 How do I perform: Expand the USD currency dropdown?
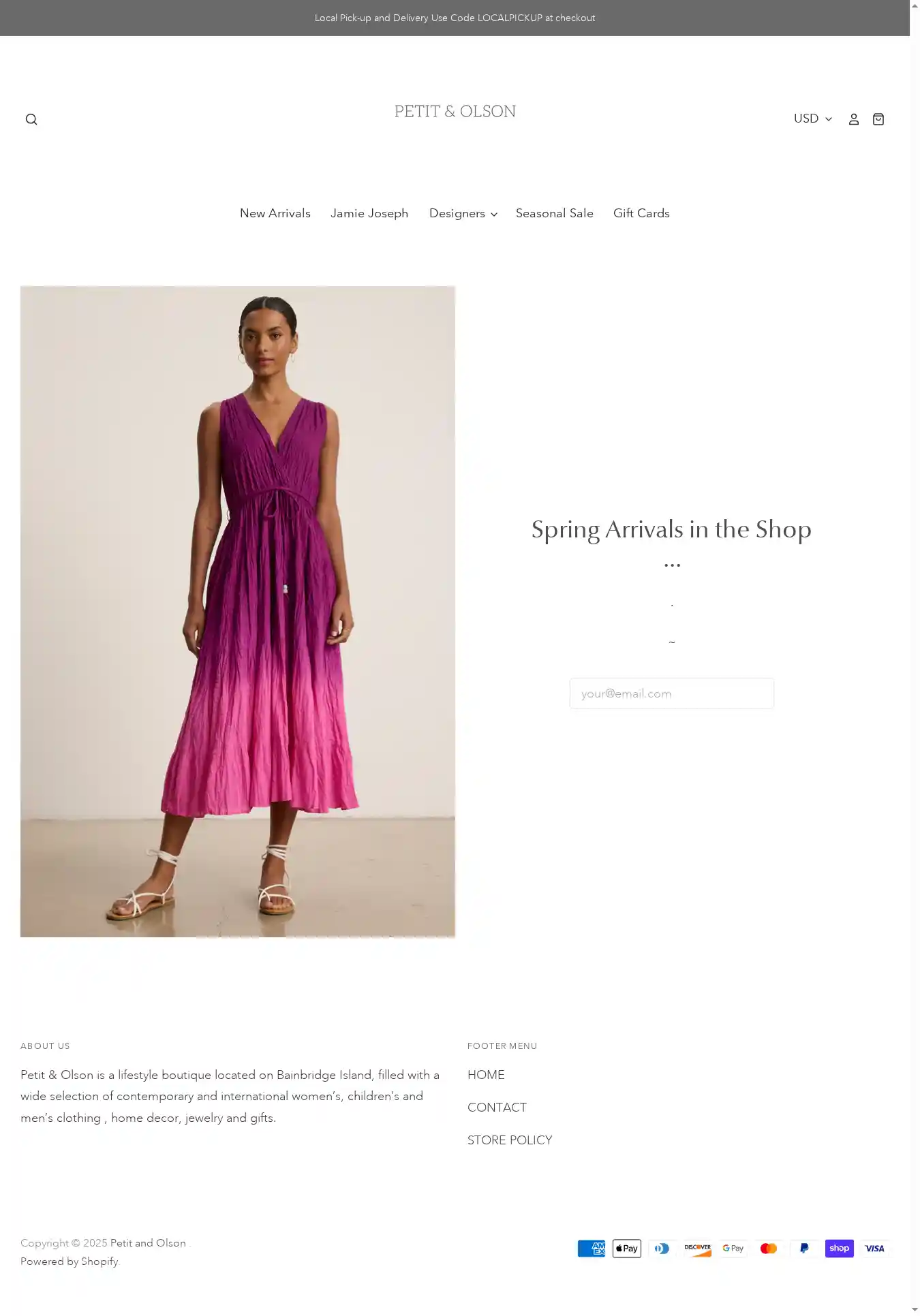(x=813, y=119)
